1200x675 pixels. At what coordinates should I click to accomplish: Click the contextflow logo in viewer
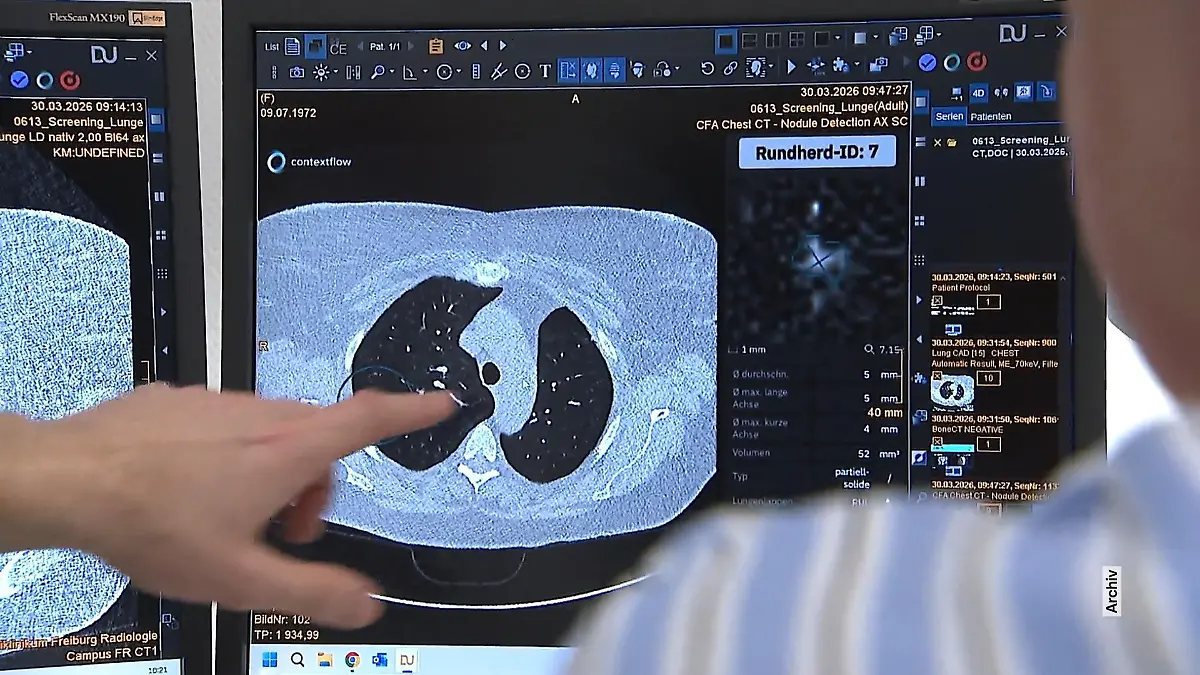[309, 161]
